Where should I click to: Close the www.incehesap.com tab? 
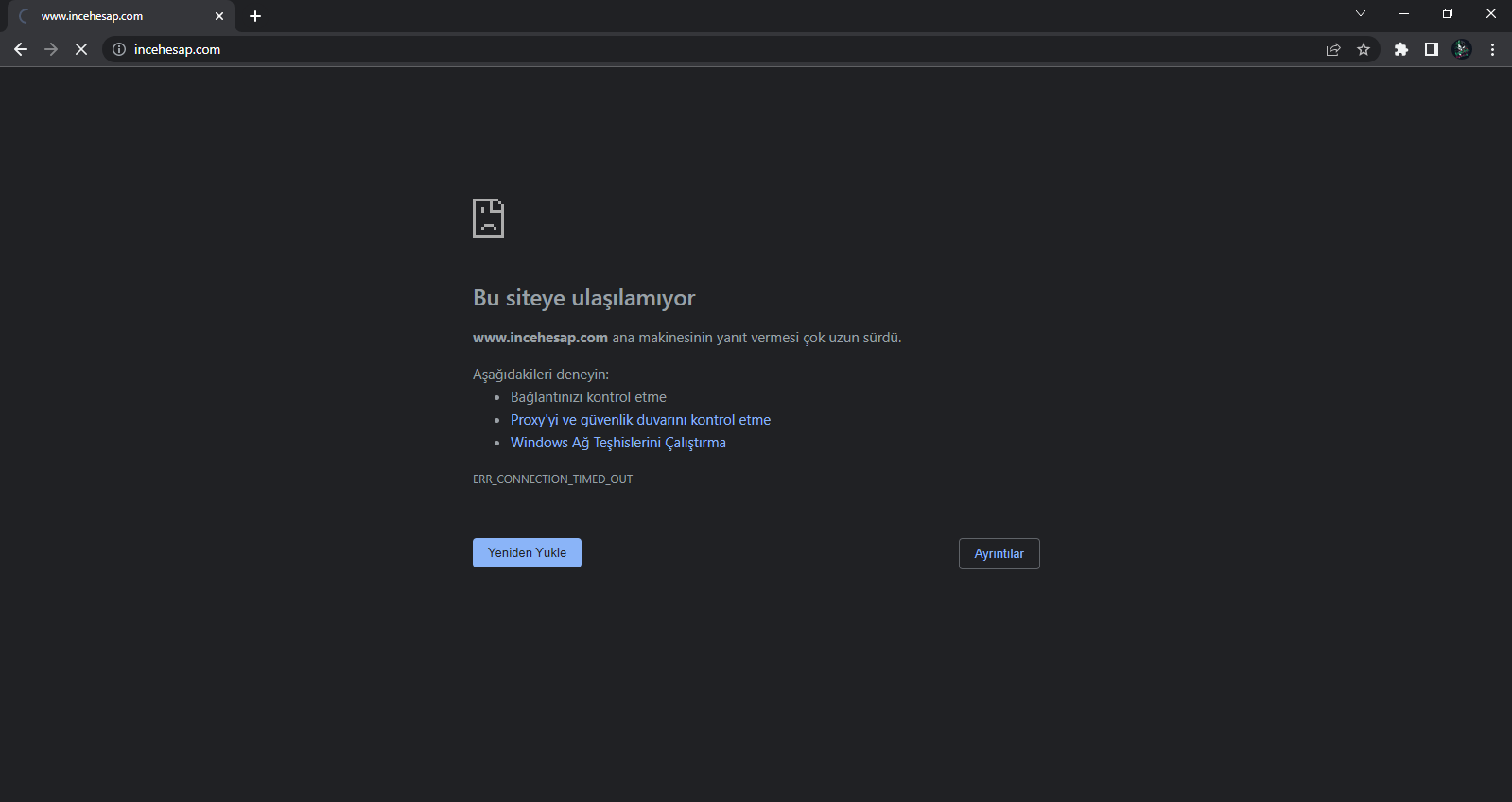point(219,16)
